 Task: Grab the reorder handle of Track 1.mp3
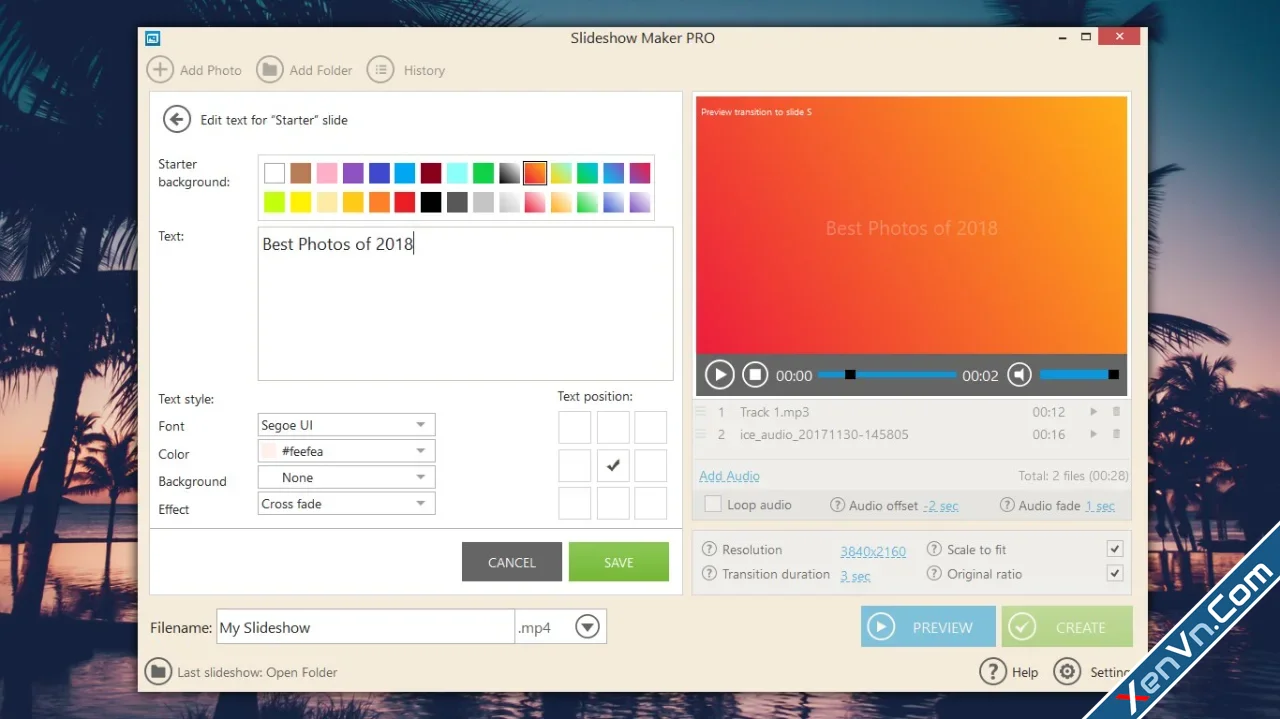point(701,412)
